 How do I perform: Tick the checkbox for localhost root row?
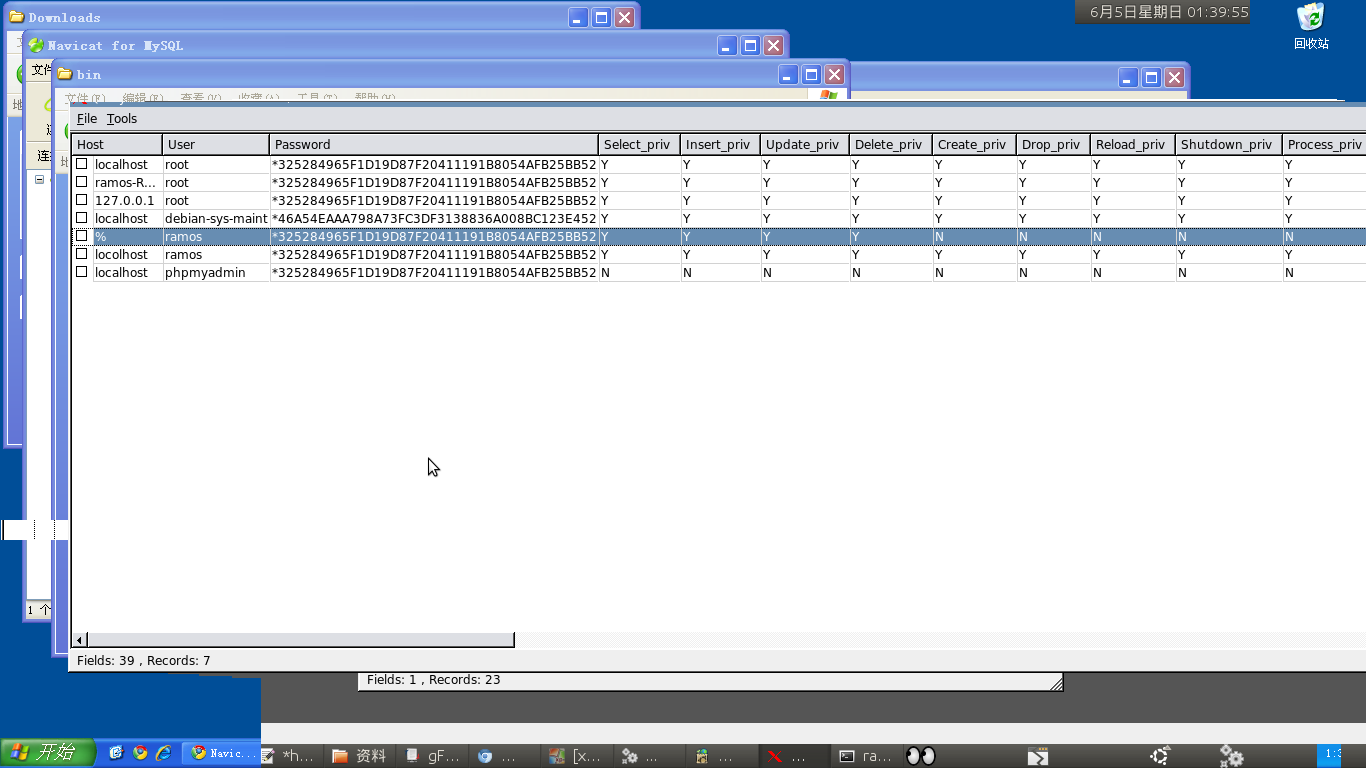tap(82, 164)
